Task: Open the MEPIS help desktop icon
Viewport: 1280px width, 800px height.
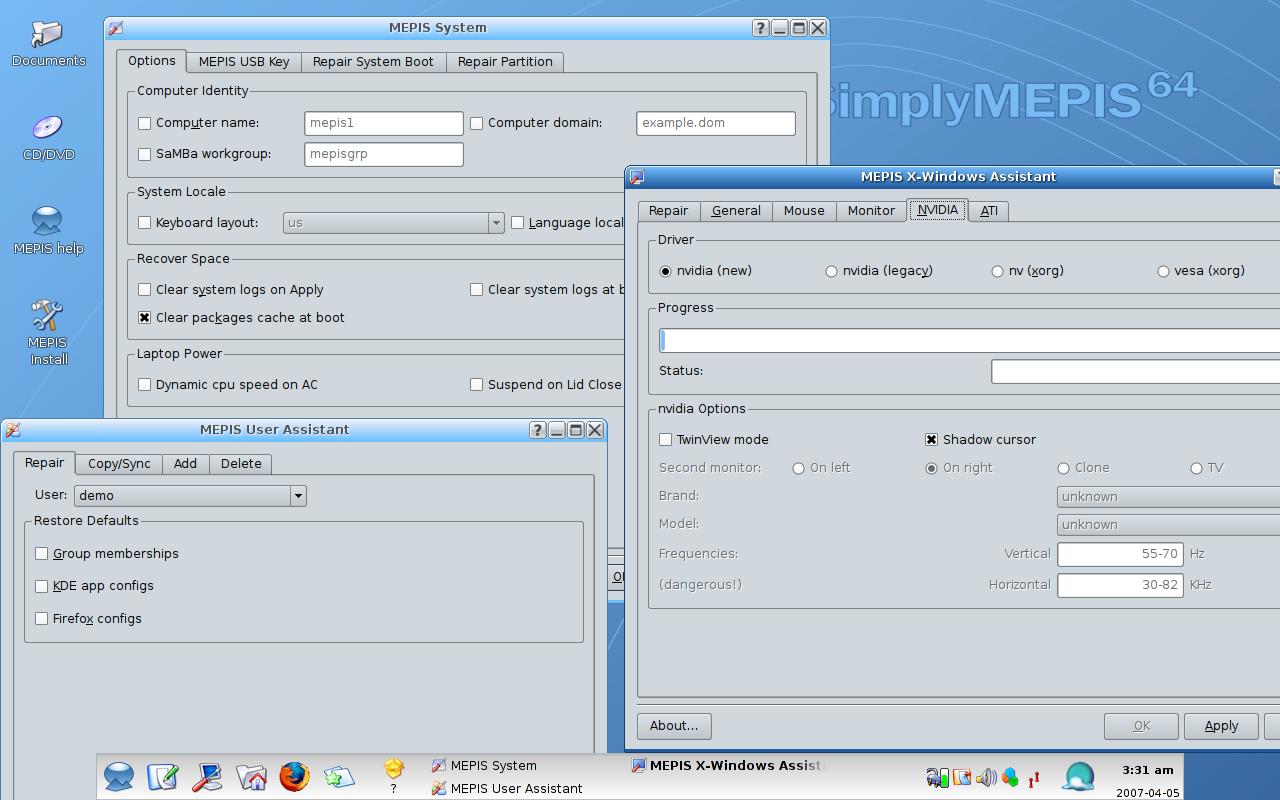Action: (48, 230)
